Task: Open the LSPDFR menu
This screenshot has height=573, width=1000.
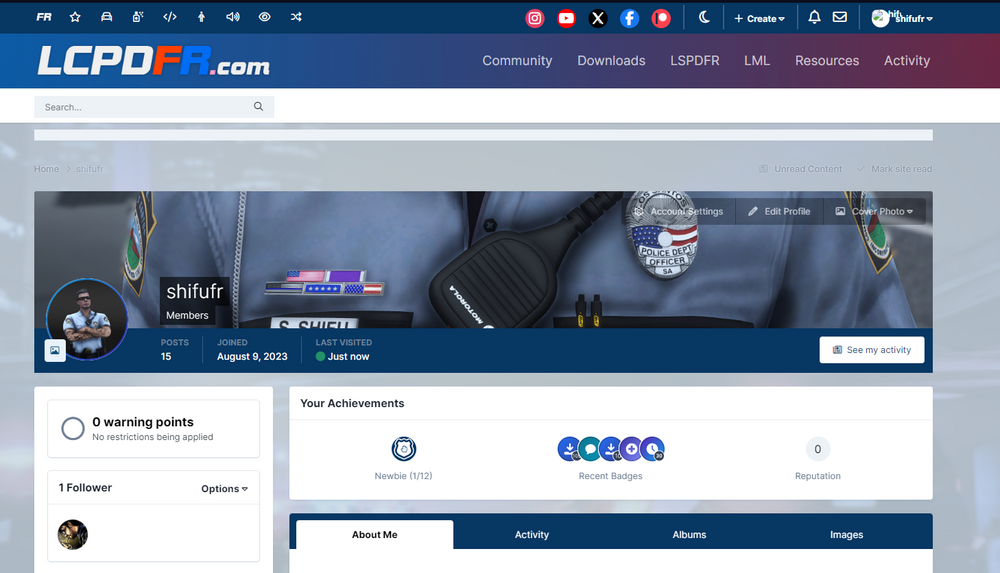Action: click(x=695, y=61)
